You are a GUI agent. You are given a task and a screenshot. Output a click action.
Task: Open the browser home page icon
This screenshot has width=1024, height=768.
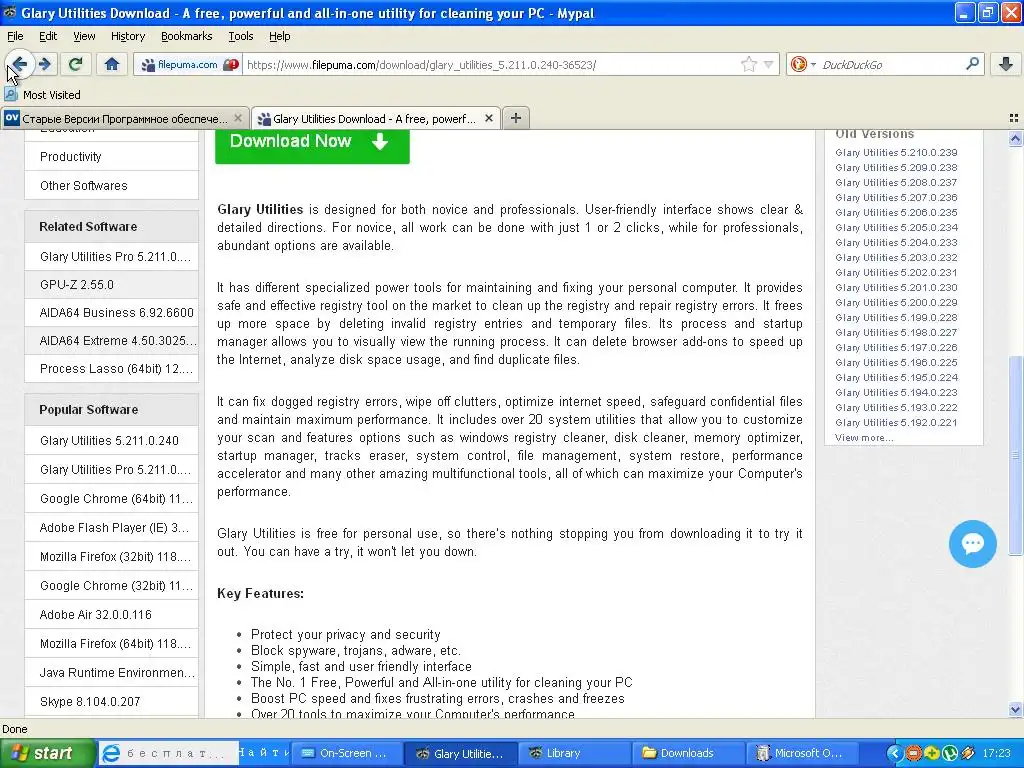tap(112, 64)
